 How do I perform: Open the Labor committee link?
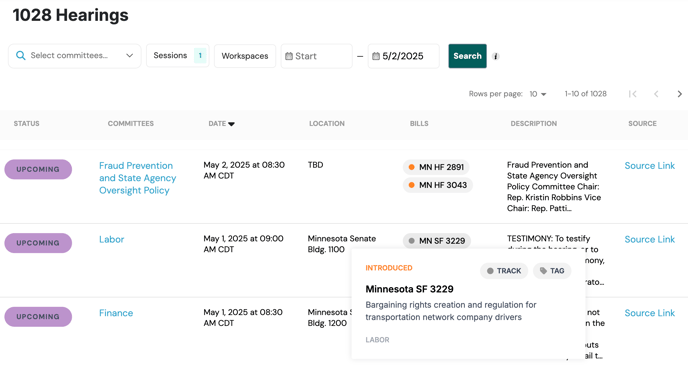coord(111,239)
